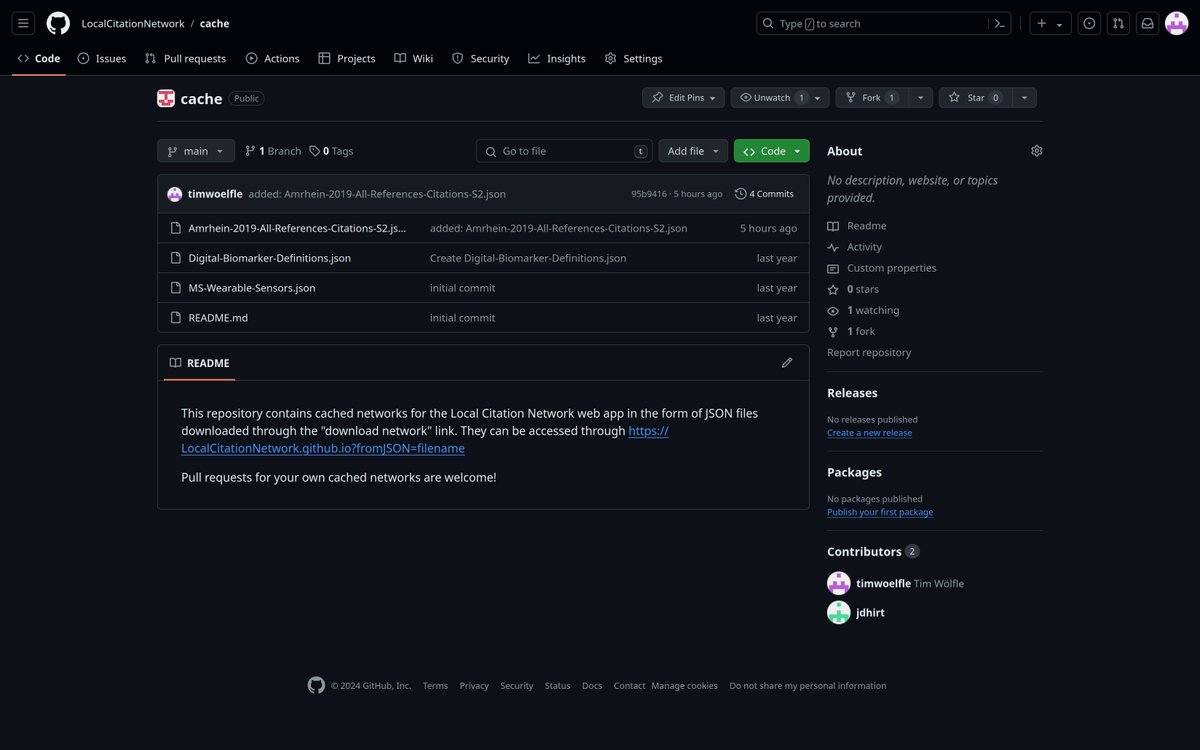Expand the Star lists dropdown arrow
This screenshot has width=1200, height=750.
tap(1024, 97)
